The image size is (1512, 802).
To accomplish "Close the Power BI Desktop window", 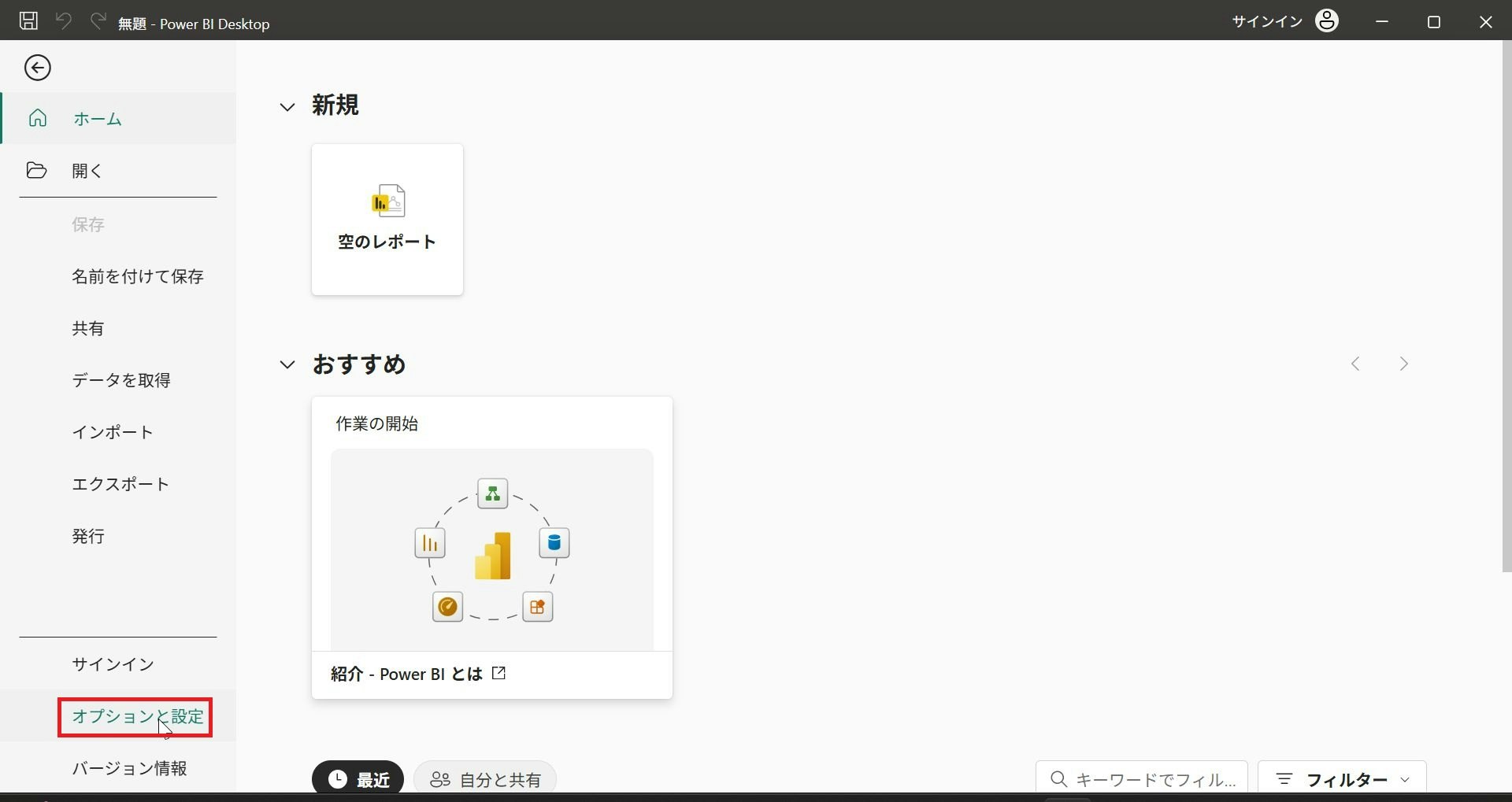I will tap(1486, 21).
